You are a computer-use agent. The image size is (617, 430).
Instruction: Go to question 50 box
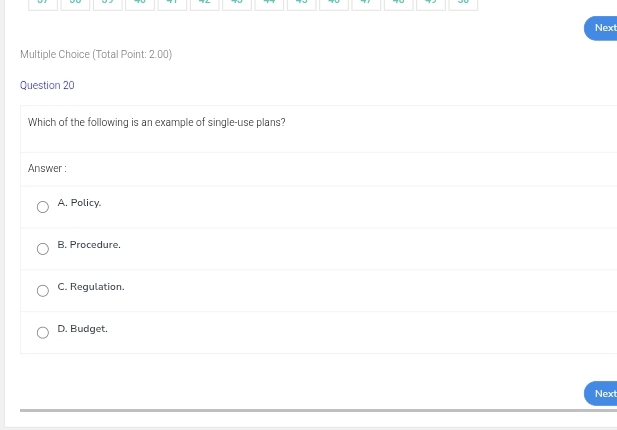[x=461, y=3]
